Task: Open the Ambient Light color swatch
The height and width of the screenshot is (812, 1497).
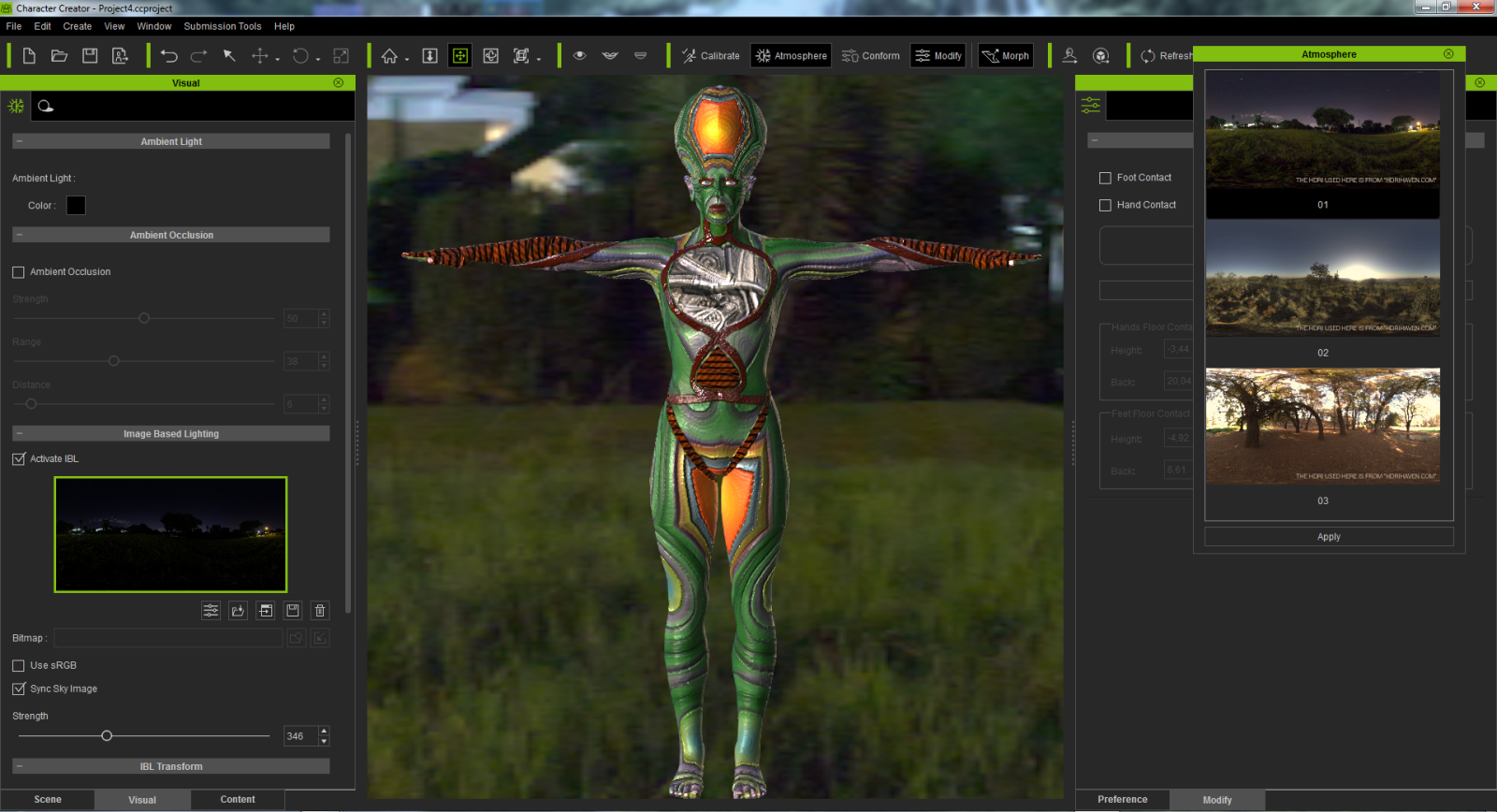Action: pos(76,206)
